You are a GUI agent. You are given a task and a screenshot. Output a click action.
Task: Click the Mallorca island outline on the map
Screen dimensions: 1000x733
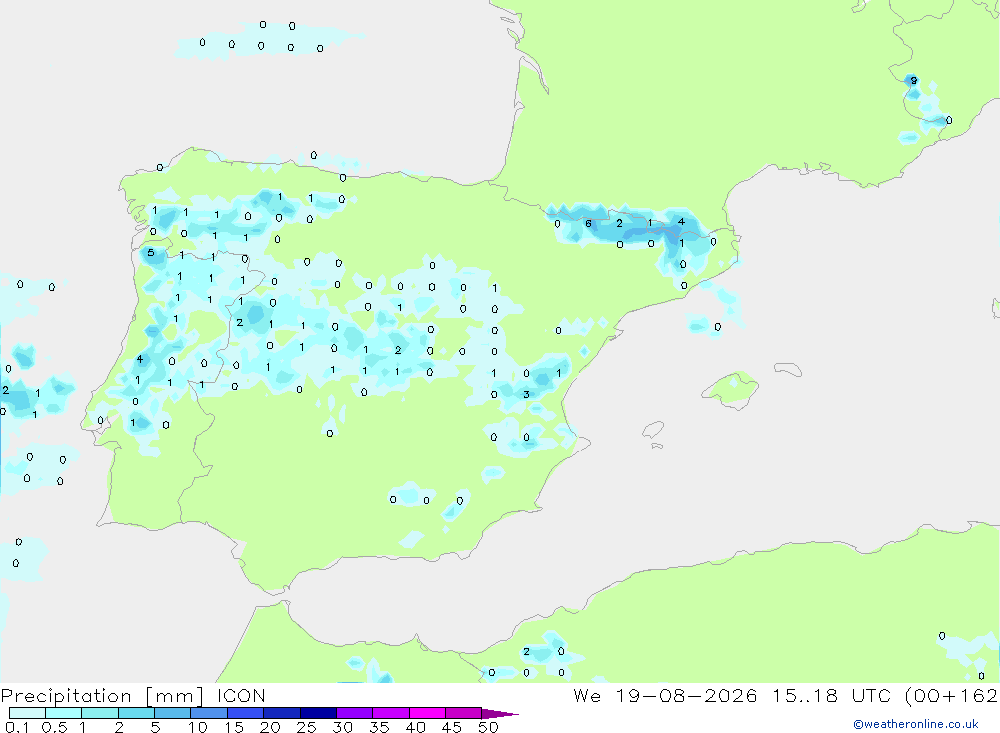730,389
